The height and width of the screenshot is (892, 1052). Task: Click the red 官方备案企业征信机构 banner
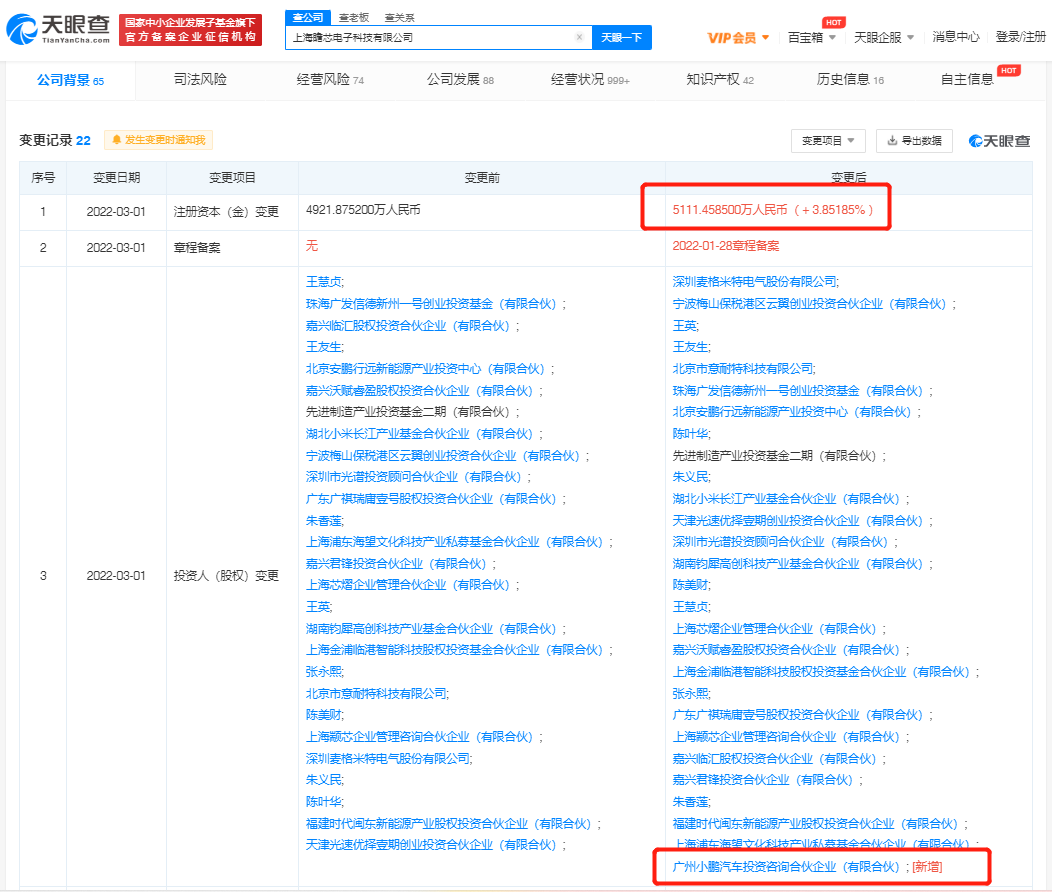coord(191,30)
